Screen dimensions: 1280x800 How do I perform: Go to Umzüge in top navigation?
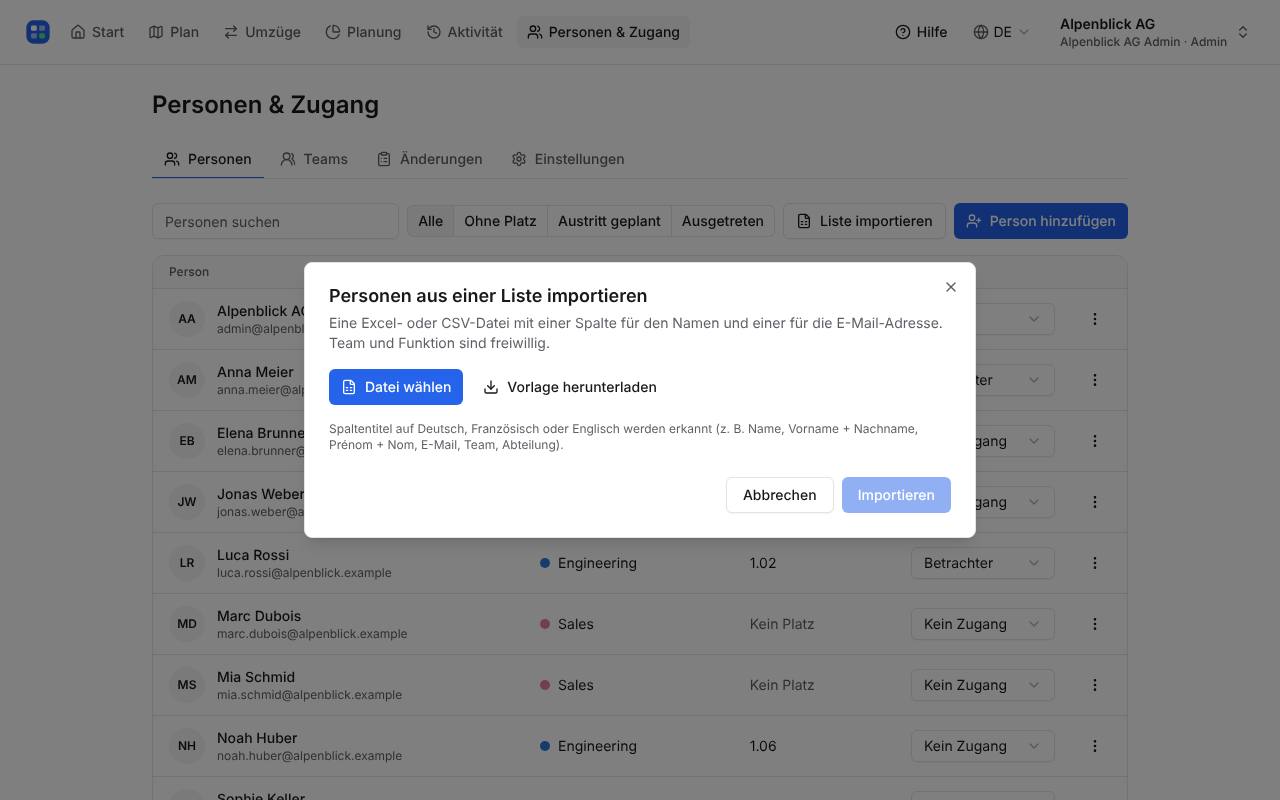click(x=262, y=32)
